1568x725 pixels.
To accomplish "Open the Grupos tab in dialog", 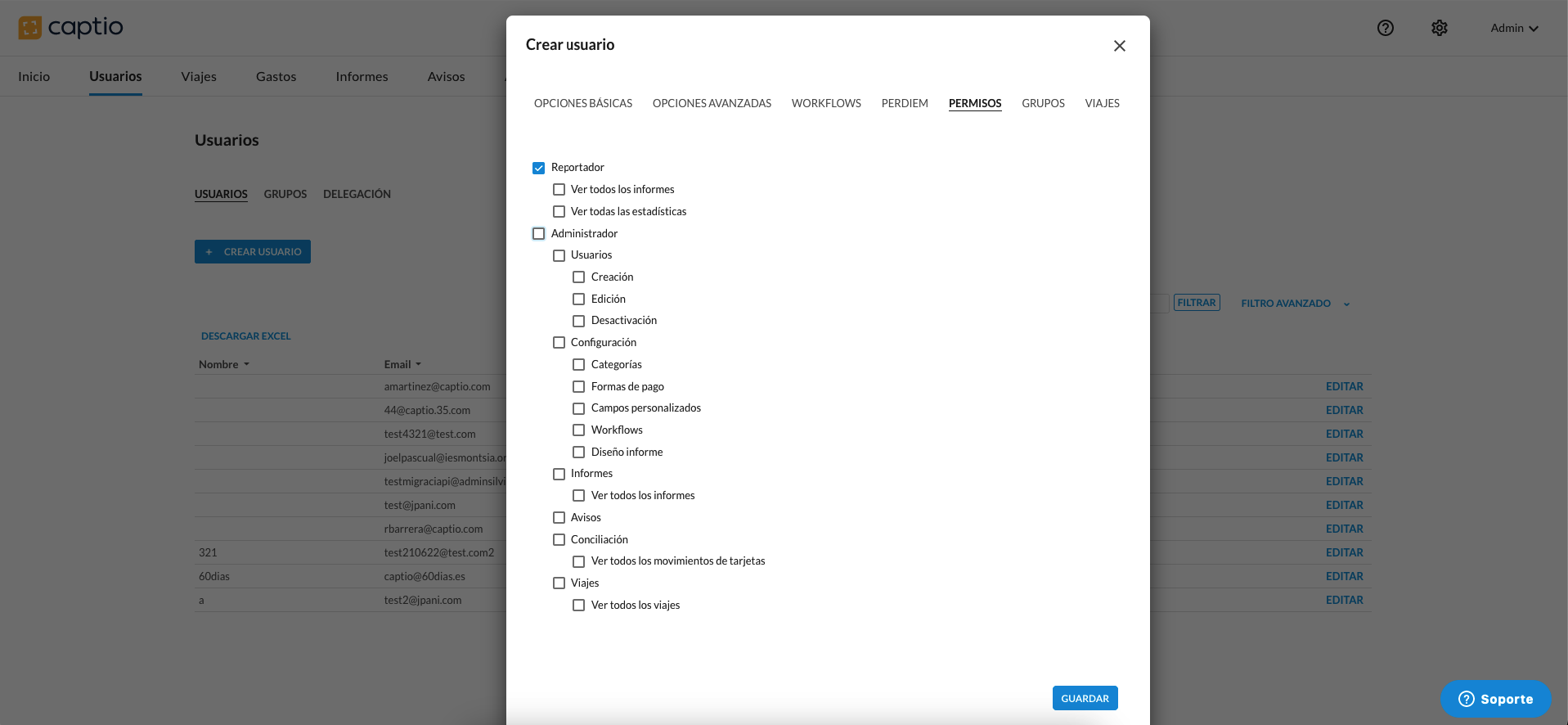I will [x=1043, y=104].
